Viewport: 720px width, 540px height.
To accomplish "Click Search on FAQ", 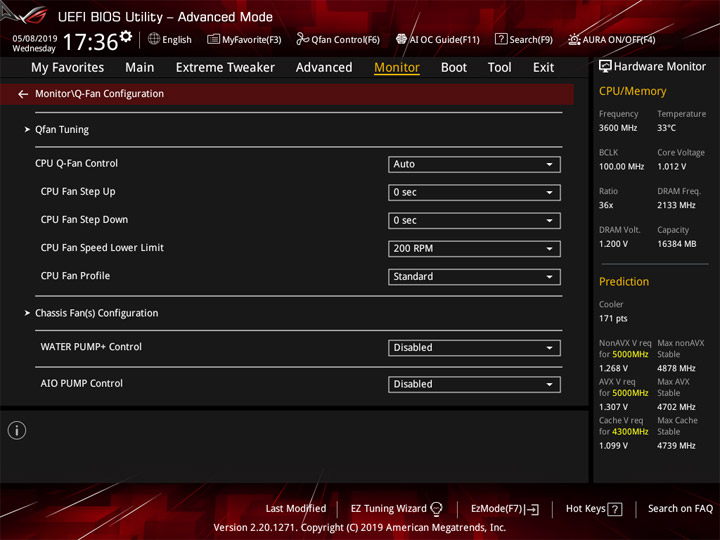I will click(680, 509).
